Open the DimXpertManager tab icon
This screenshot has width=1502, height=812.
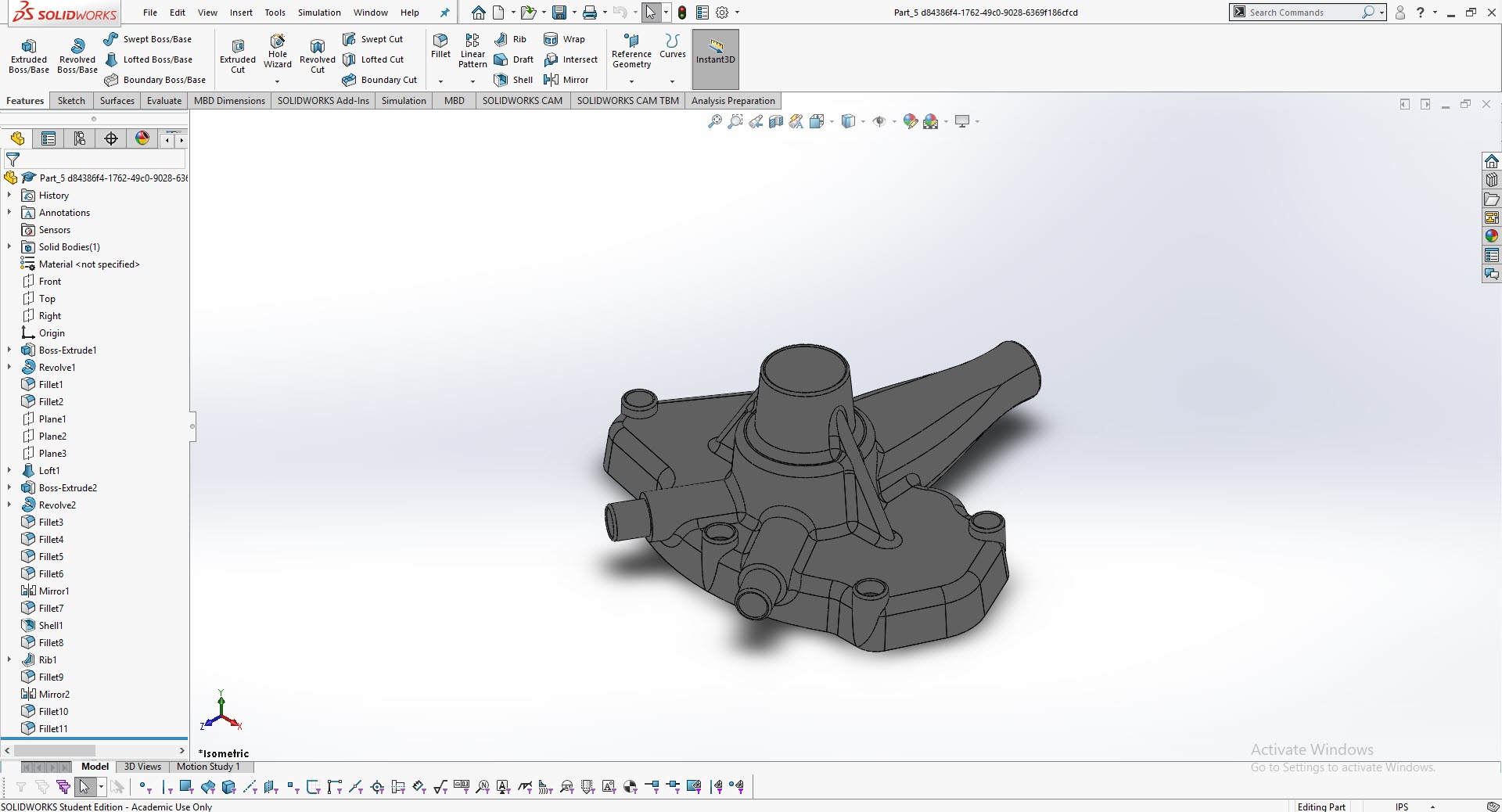tap(111, 139)
